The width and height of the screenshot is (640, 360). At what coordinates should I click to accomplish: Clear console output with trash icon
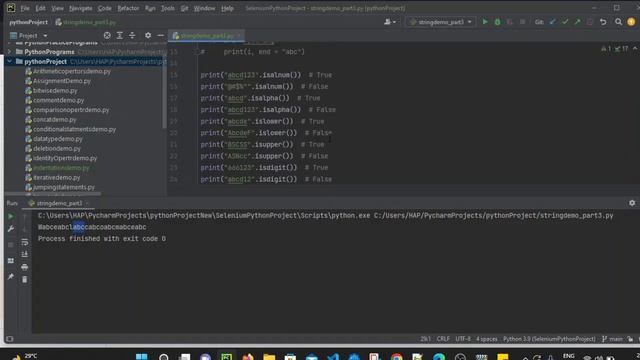[24, 280]
